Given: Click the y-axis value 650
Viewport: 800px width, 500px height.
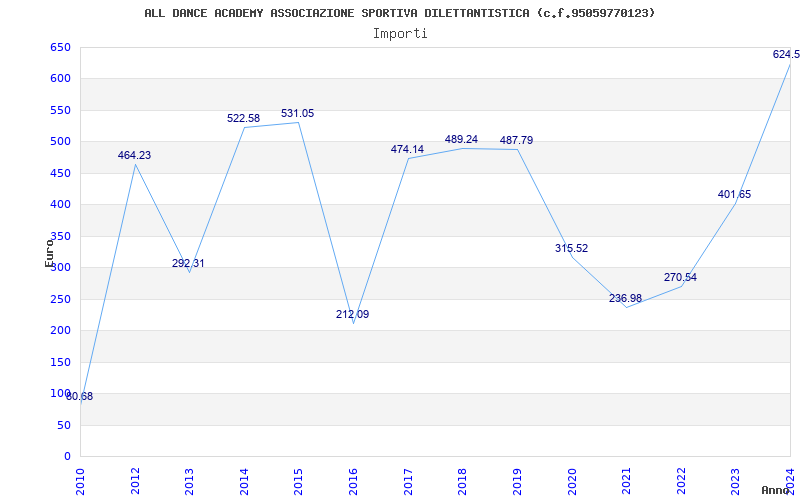Looking at the screenshot, I should [x=60, y=47].
